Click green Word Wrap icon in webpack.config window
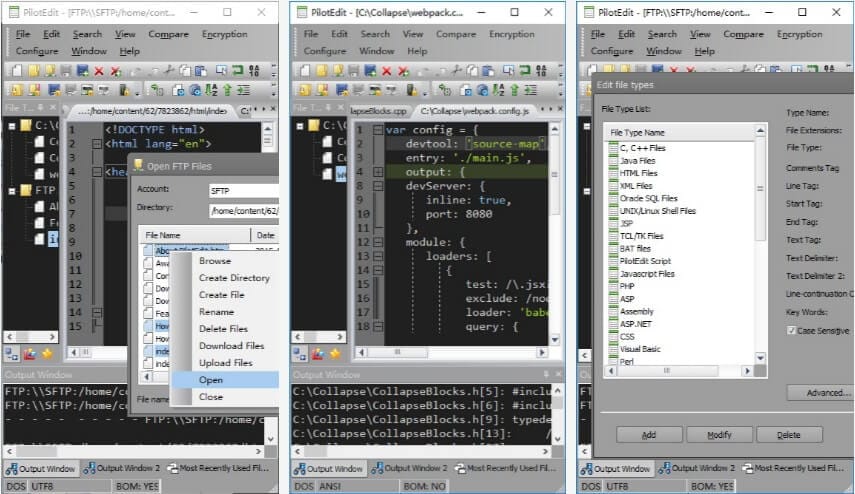The width and height of the screenshot is (855, 494). (x=525, y=70)
